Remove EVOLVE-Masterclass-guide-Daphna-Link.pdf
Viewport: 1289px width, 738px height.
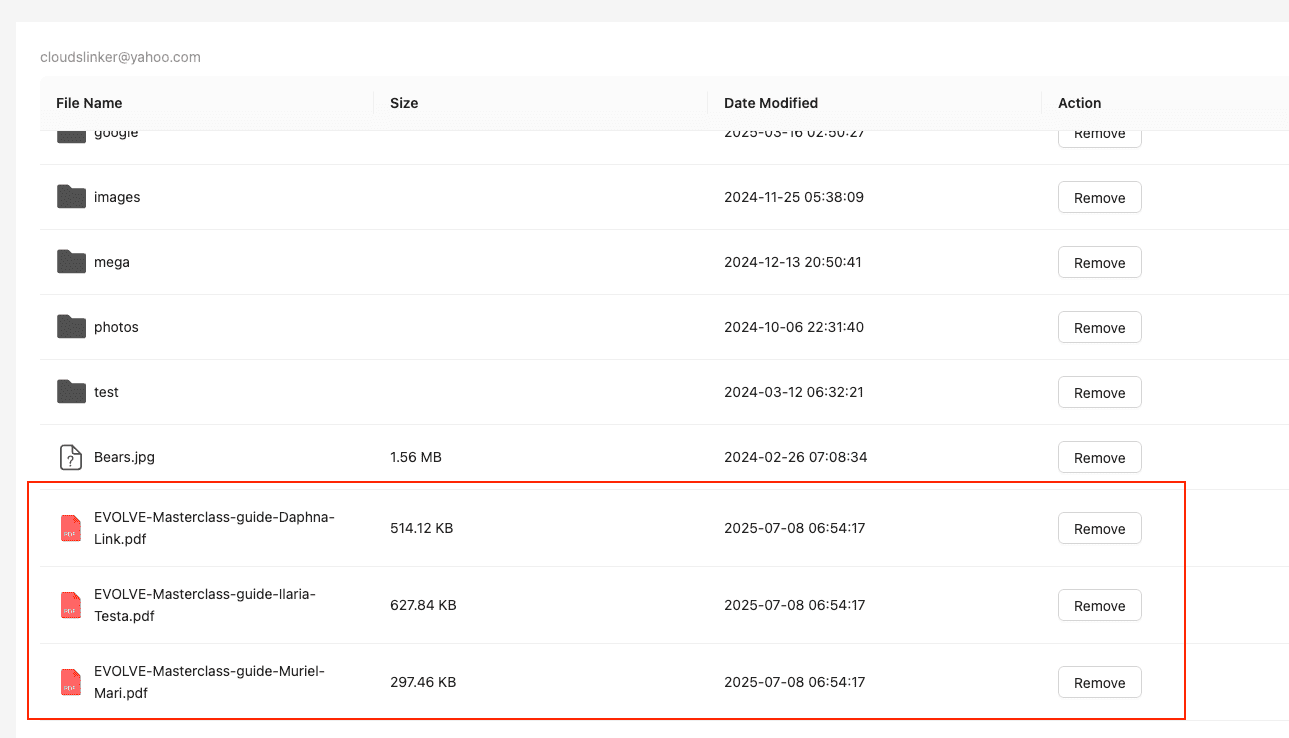1100,529
